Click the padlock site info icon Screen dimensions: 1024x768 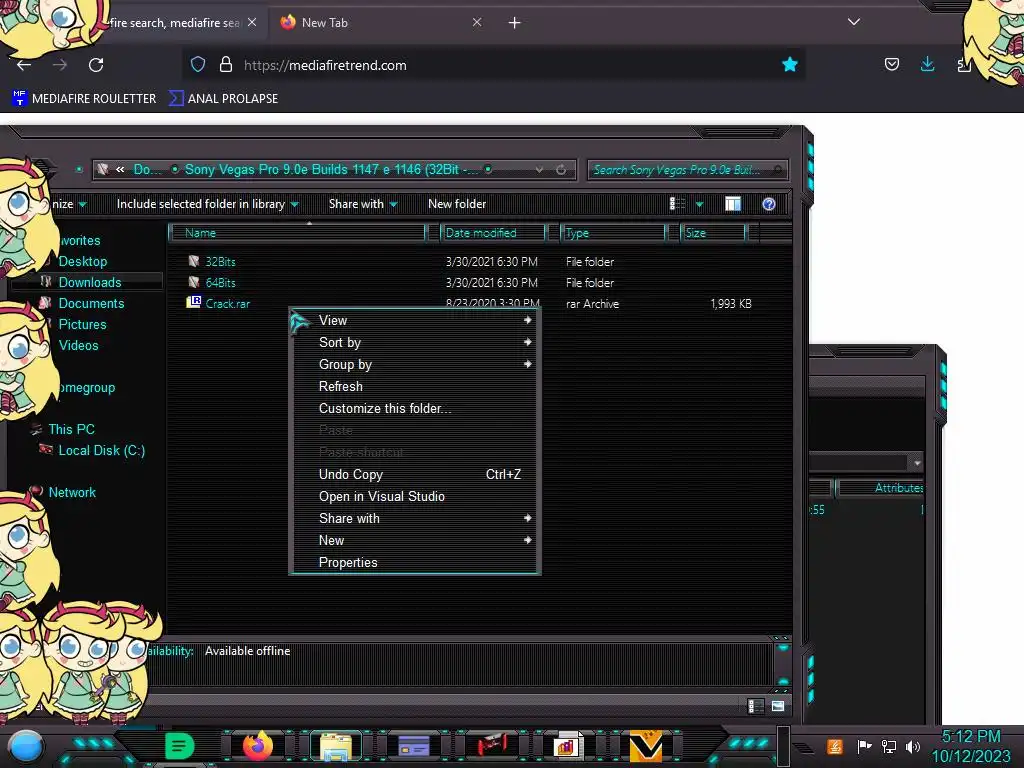(226, 64)
